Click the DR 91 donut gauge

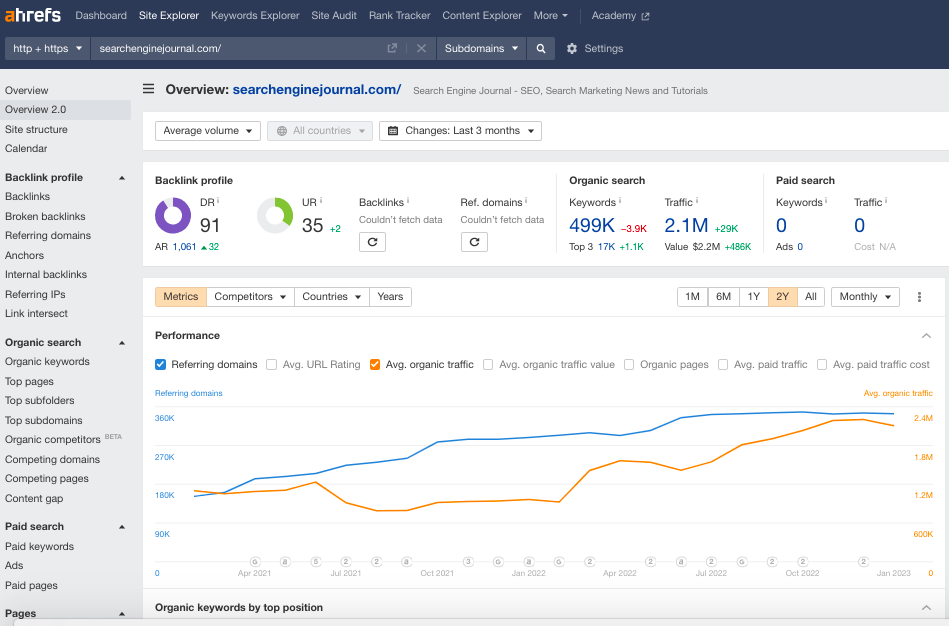tap(172, 215)
